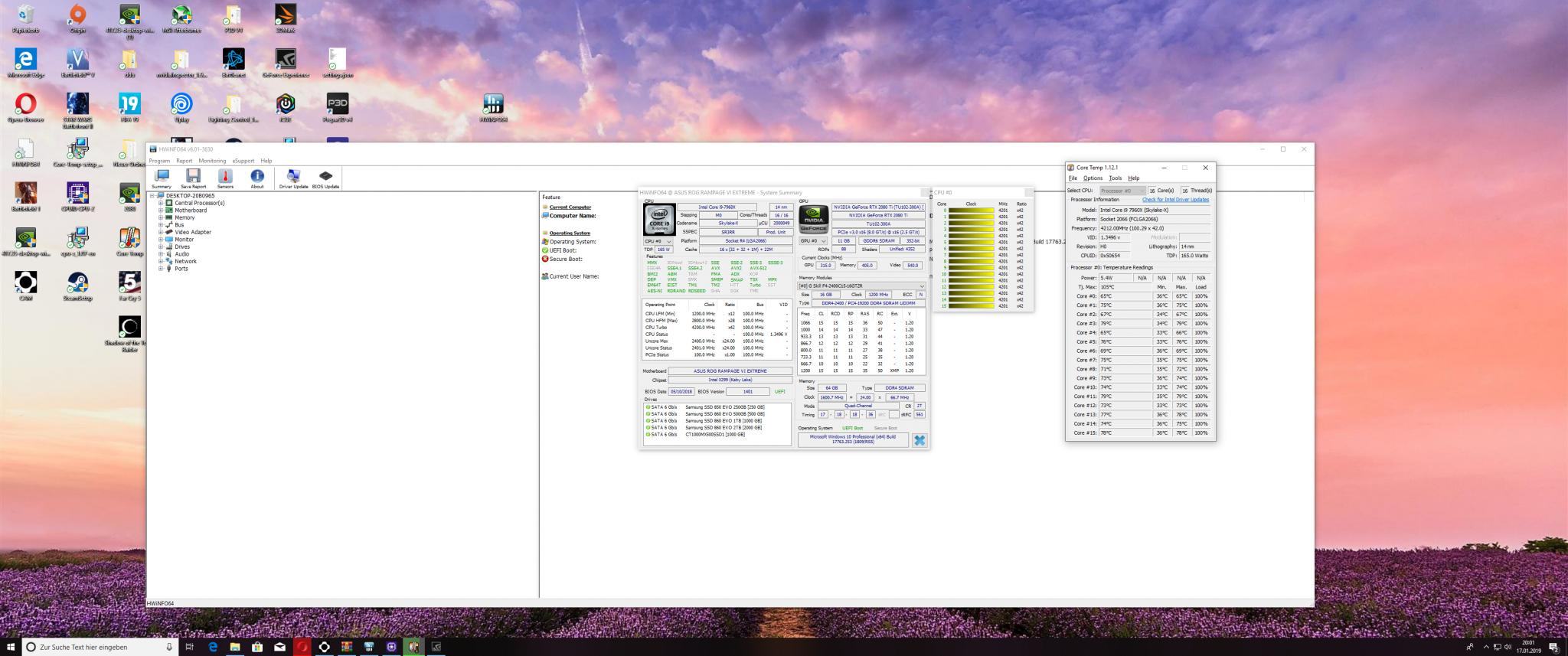This screenshot has width=1568, height=656.
Task: Select the Microsoft Edge desktop icon
Action: (x=25, y=64)
